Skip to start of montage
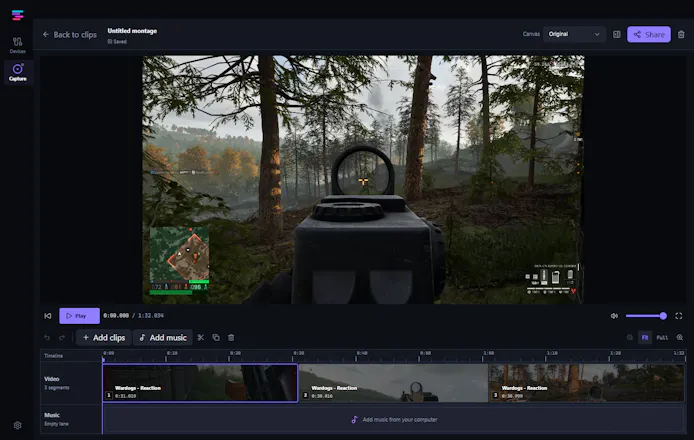 pyautogui.click(x=48, y=316)
